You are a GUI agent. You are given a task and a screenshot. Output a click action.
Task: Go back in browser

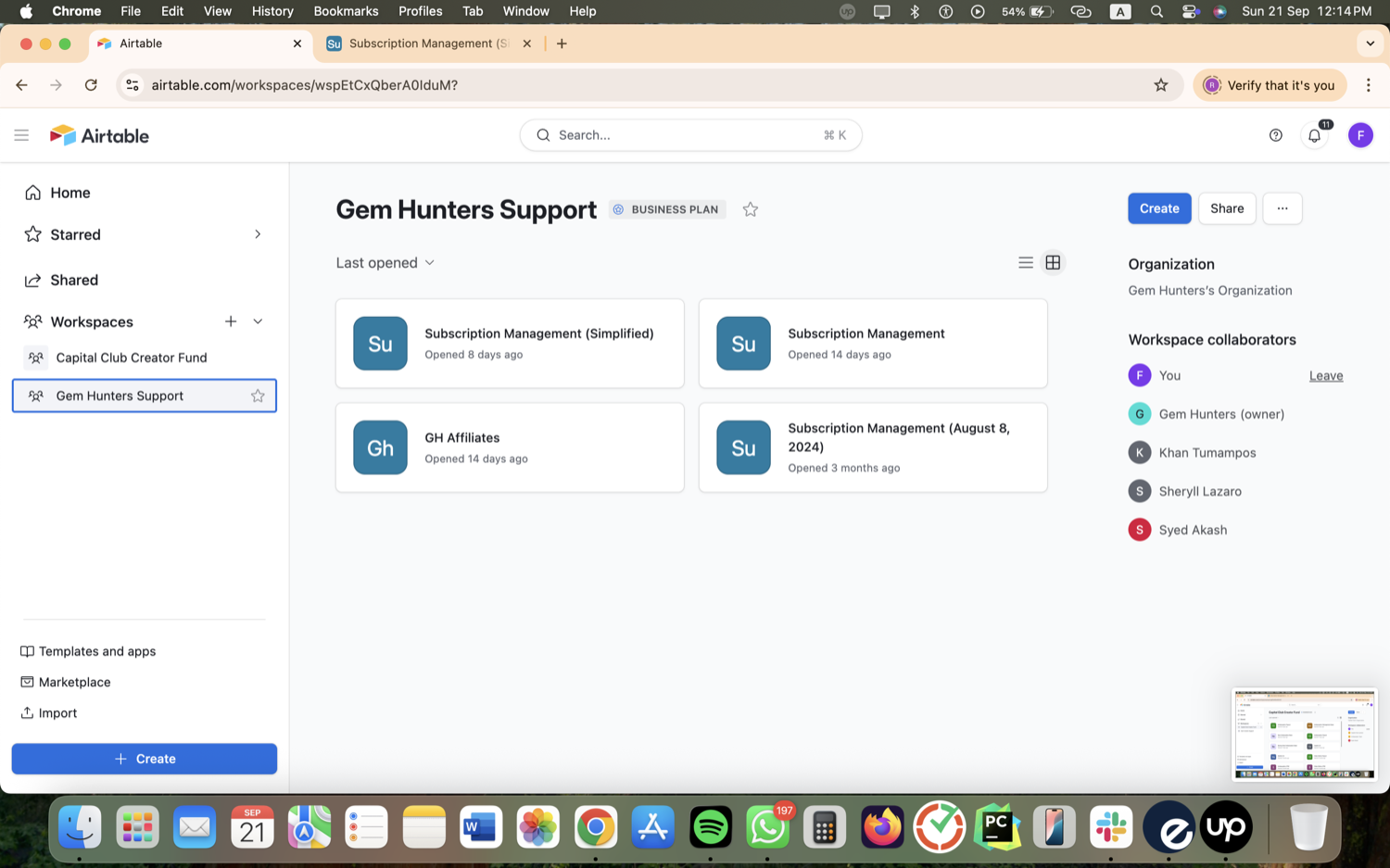[21, 85]
